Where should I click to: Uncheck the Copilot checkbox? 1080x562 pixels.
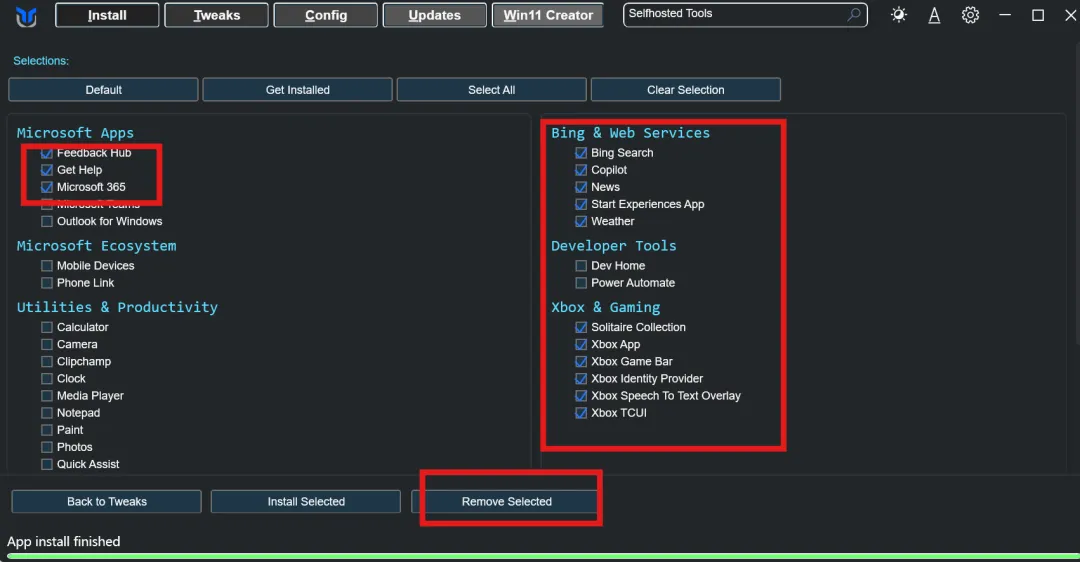[581, 169]
